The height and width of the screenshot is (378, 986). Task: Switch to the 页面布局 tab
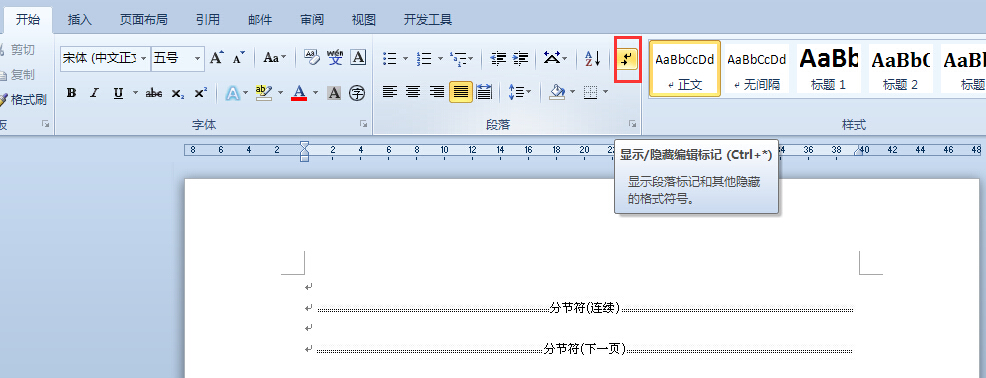[144, 19]
